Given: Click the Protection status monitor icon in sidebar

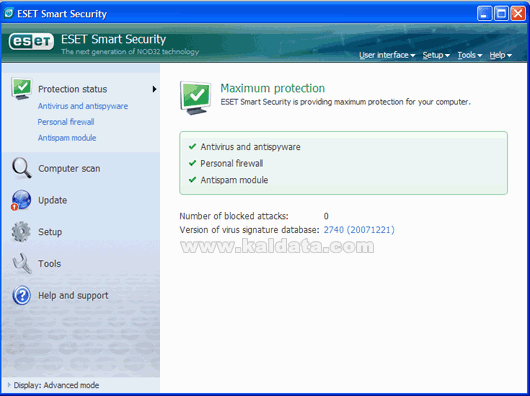Looking at the screenshot, I should (21, 89).
